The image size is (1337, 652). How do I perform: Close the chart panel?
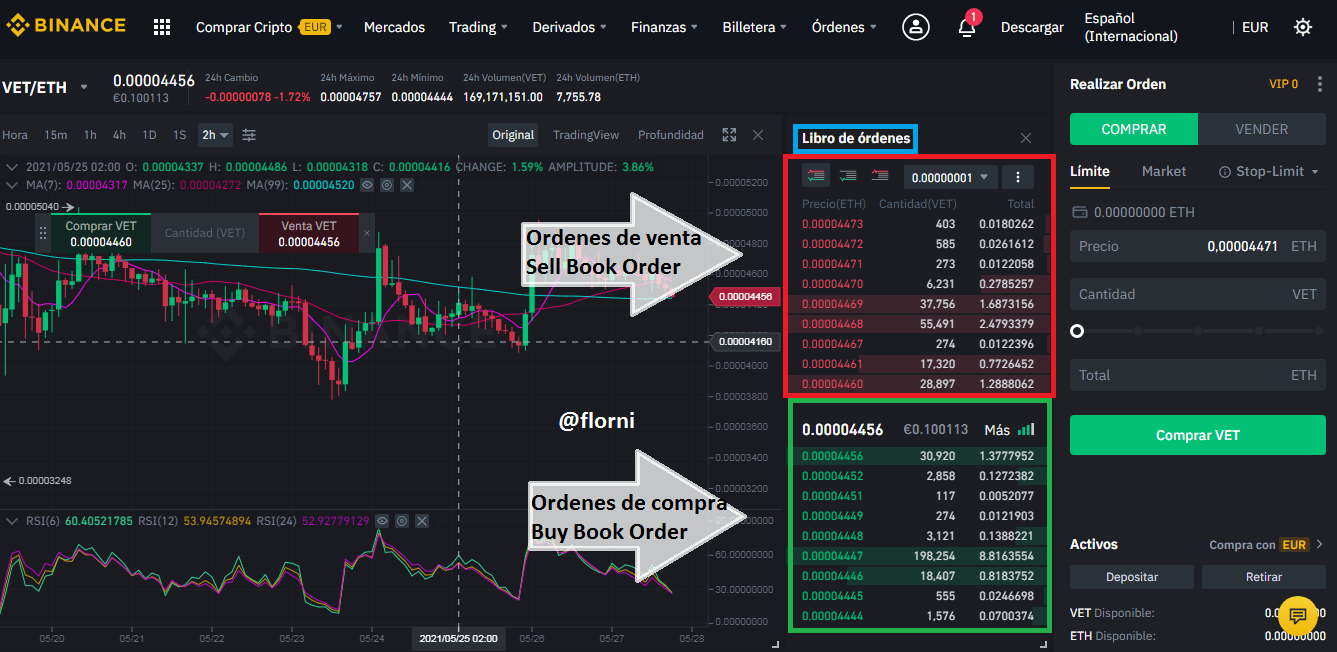[758, 135]
